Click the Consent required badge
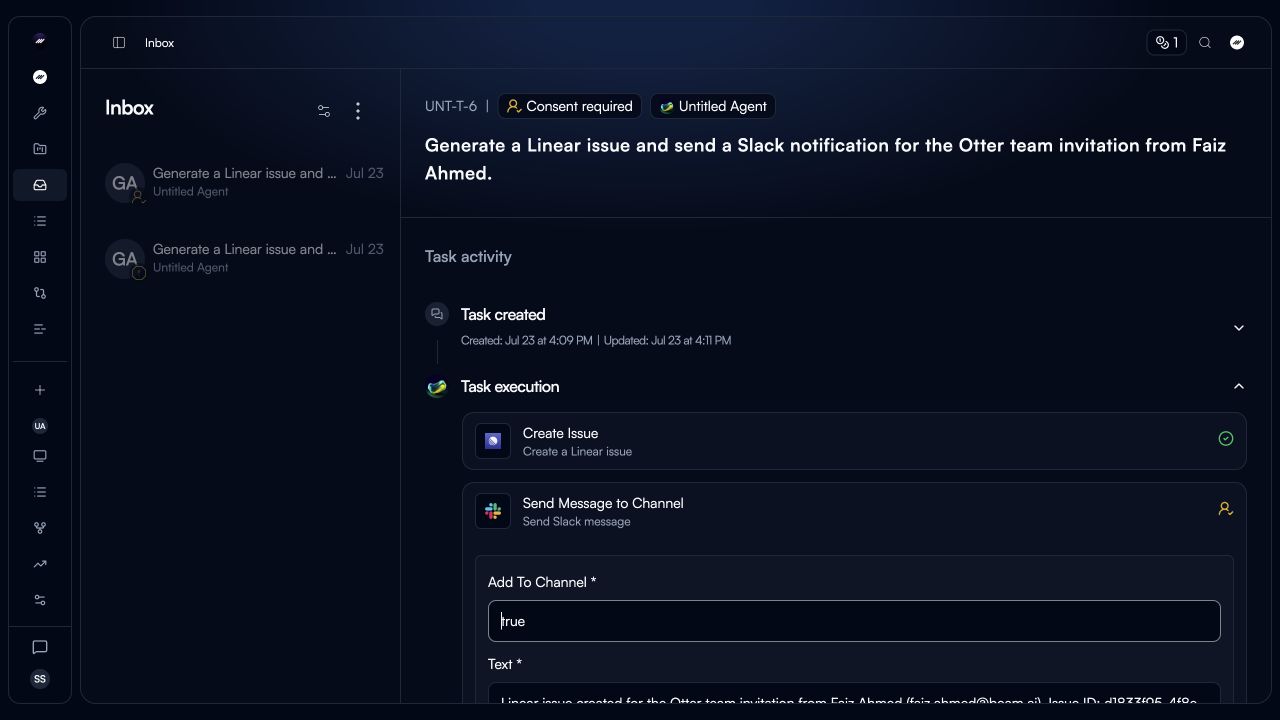Screen dimensions: 1280x720 pyautogui.click(x=570, y=106)
